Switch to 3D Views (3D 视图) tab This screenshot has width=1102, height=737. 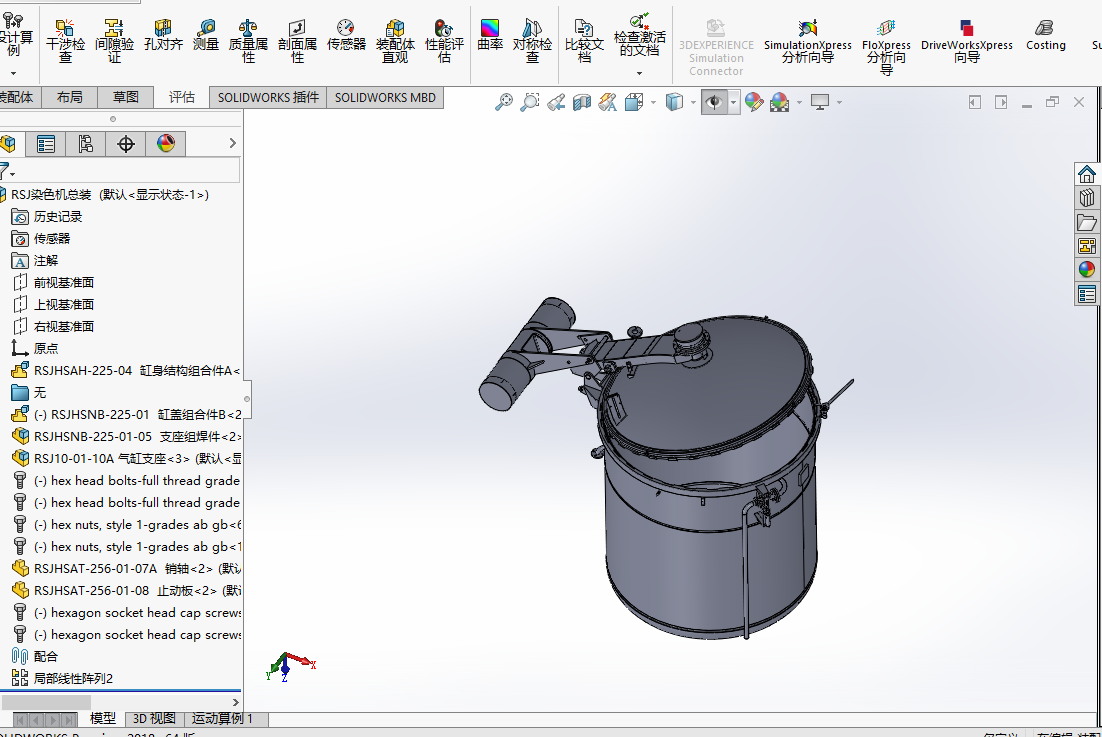tap(154, 719)
